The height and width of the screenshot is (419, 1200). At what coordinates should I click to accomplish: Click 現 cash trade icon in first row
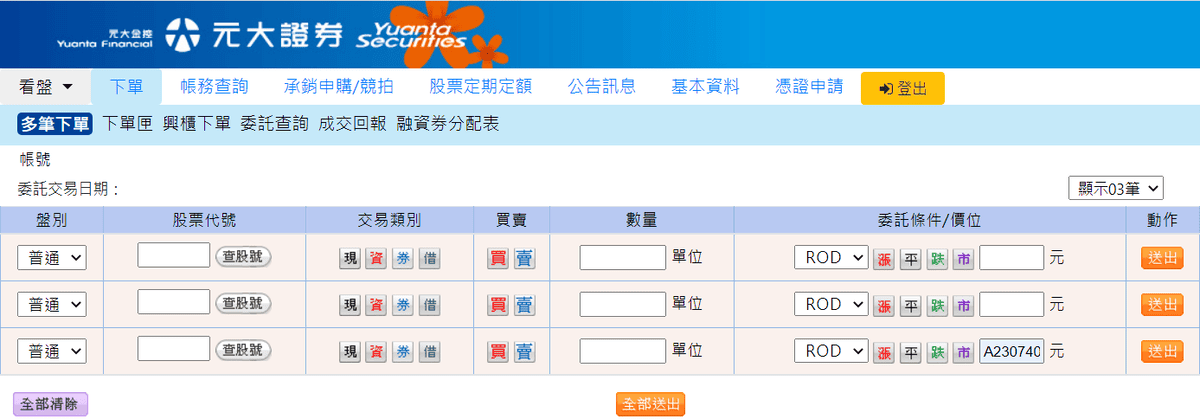350,258
